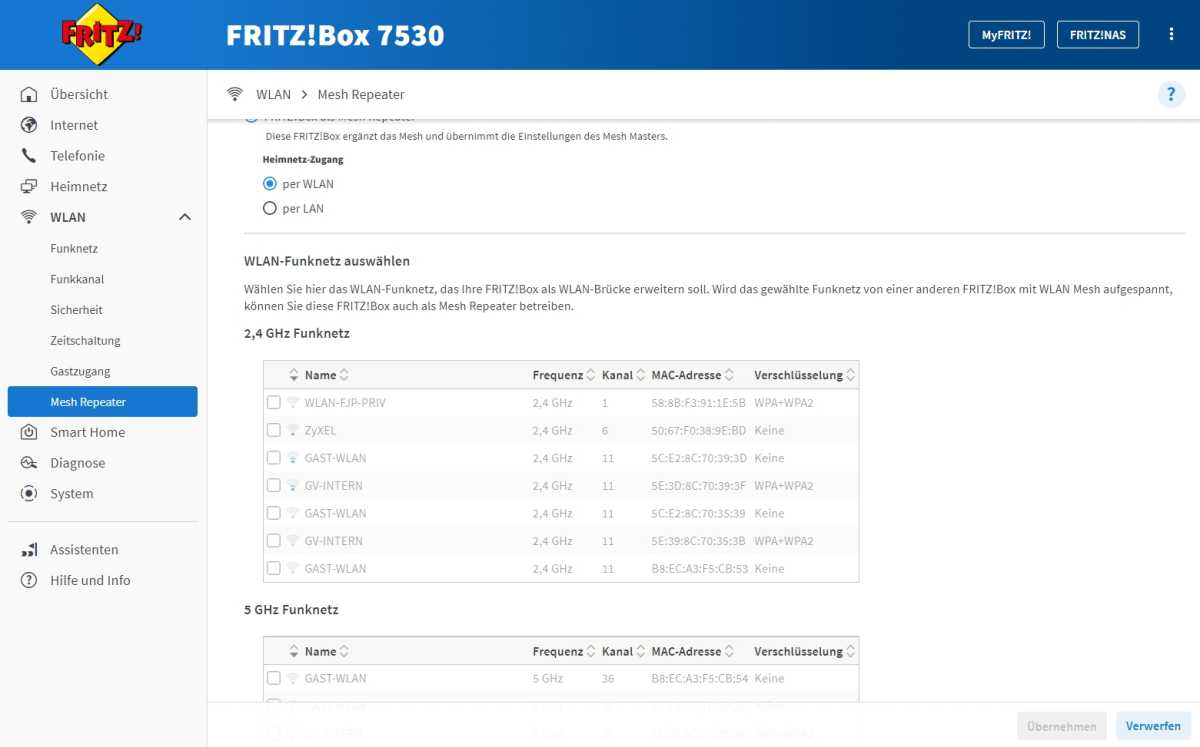Click signal icon of ZyXEL row
This screenshot has width=1200, height=747.
(293, 430)
